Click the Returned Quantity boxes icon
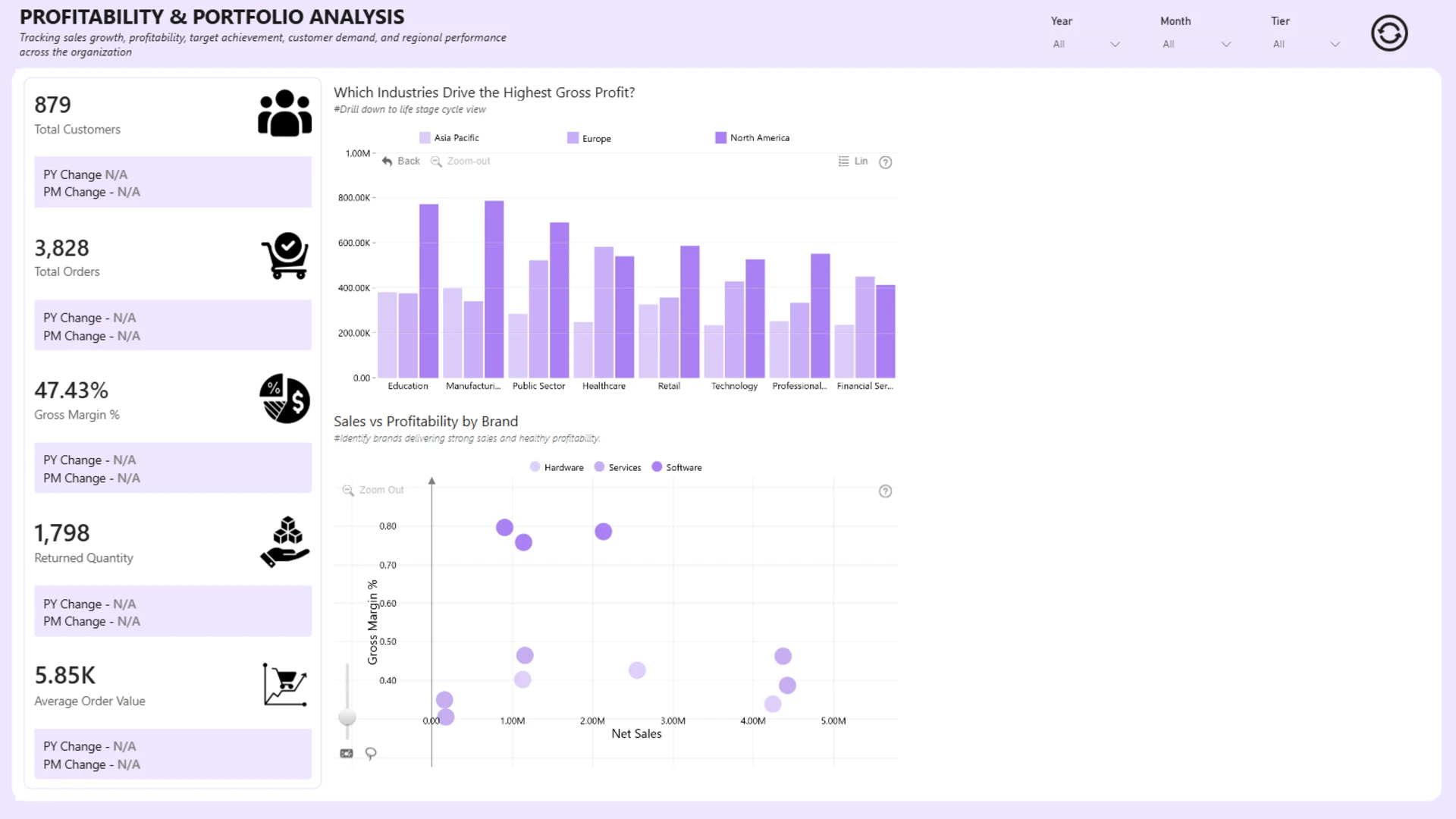The width and height of the screenshot is (1456, 819). (x=285, y=541)
